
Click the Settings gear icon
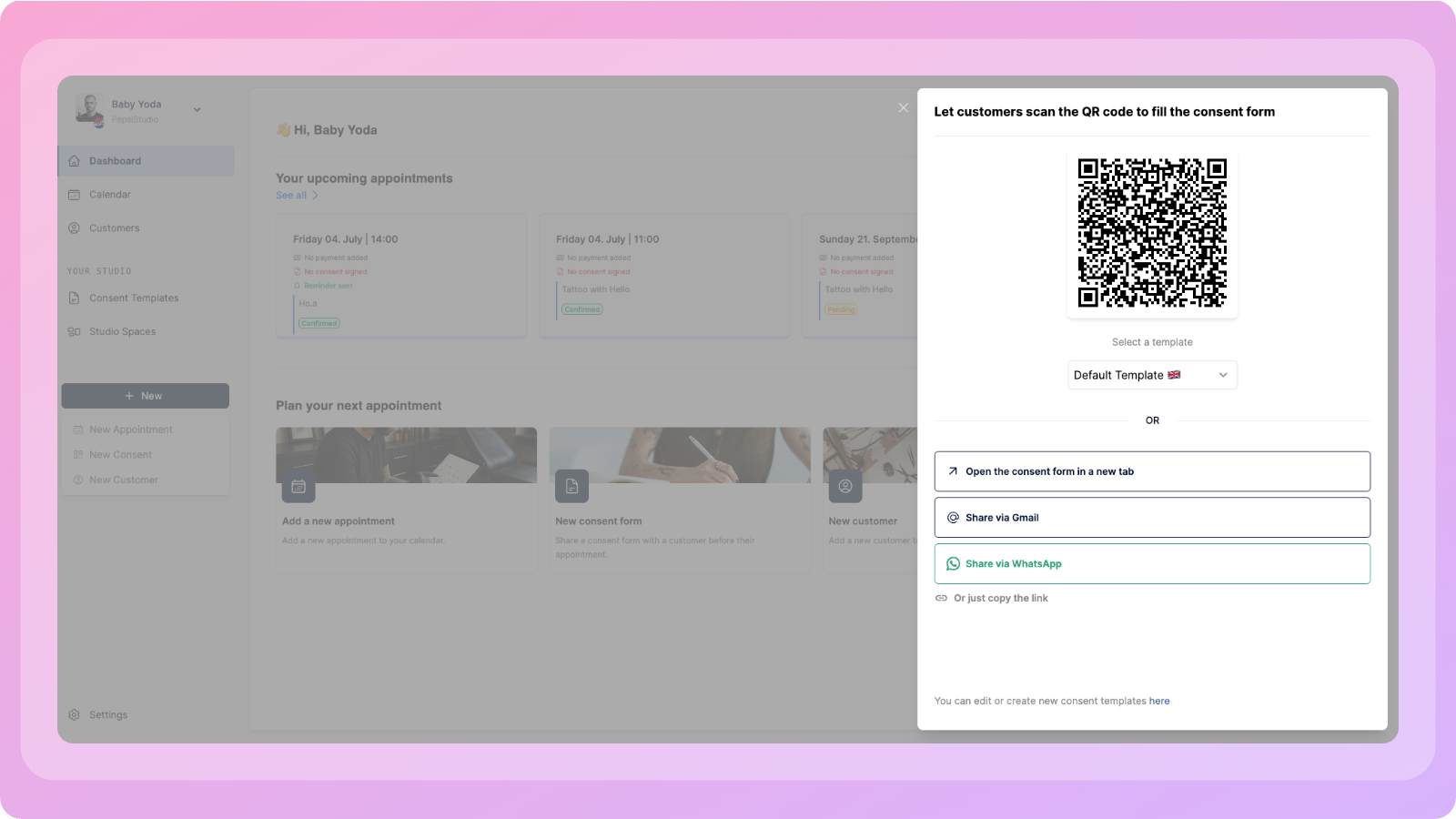(x=75, y=715)
